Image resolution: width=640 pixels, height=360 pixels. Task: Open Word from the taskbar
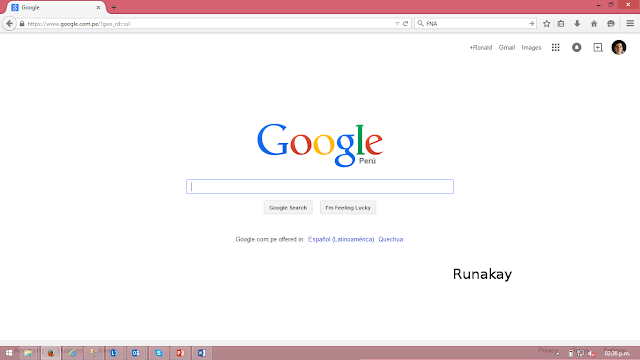(x=202, y=353)
